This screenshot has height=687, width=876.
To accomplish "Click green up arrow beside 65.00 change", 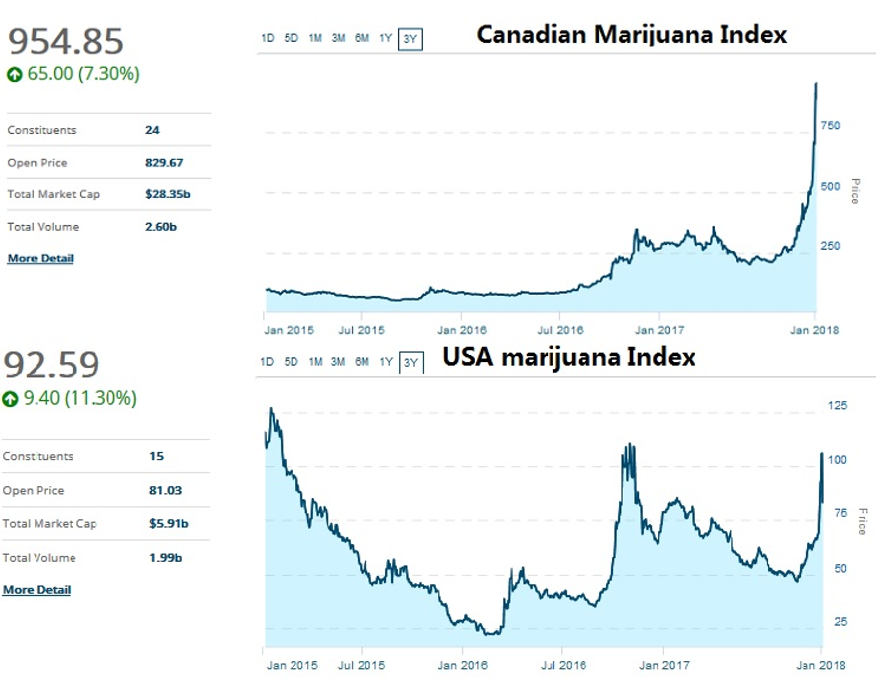I will 14,74.
